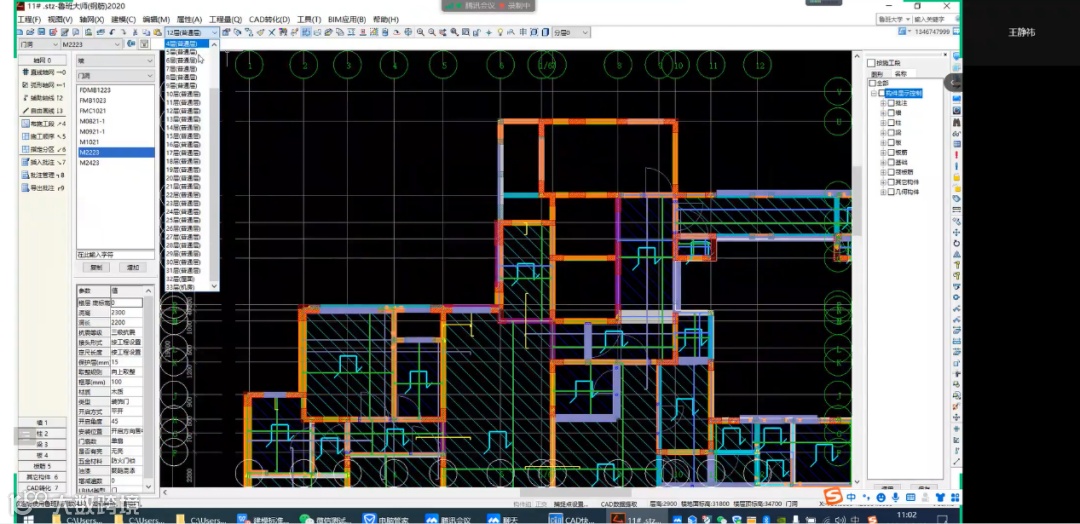Click the 插入批注 insert annotation tool

coord(43,162)
